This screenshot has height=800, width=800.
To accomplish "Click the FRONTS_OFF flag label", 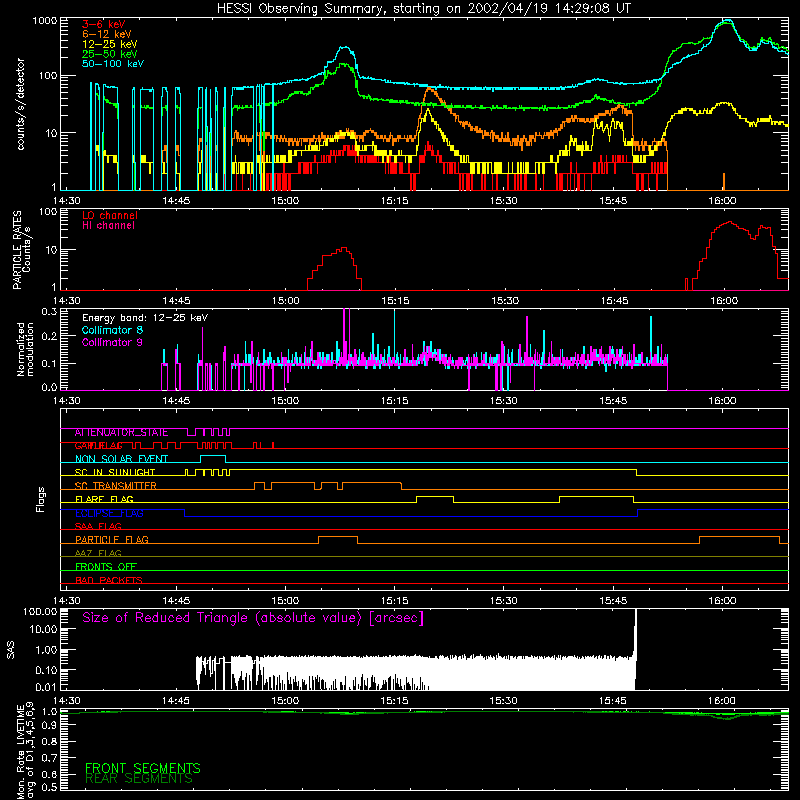I will click(106, 567).
